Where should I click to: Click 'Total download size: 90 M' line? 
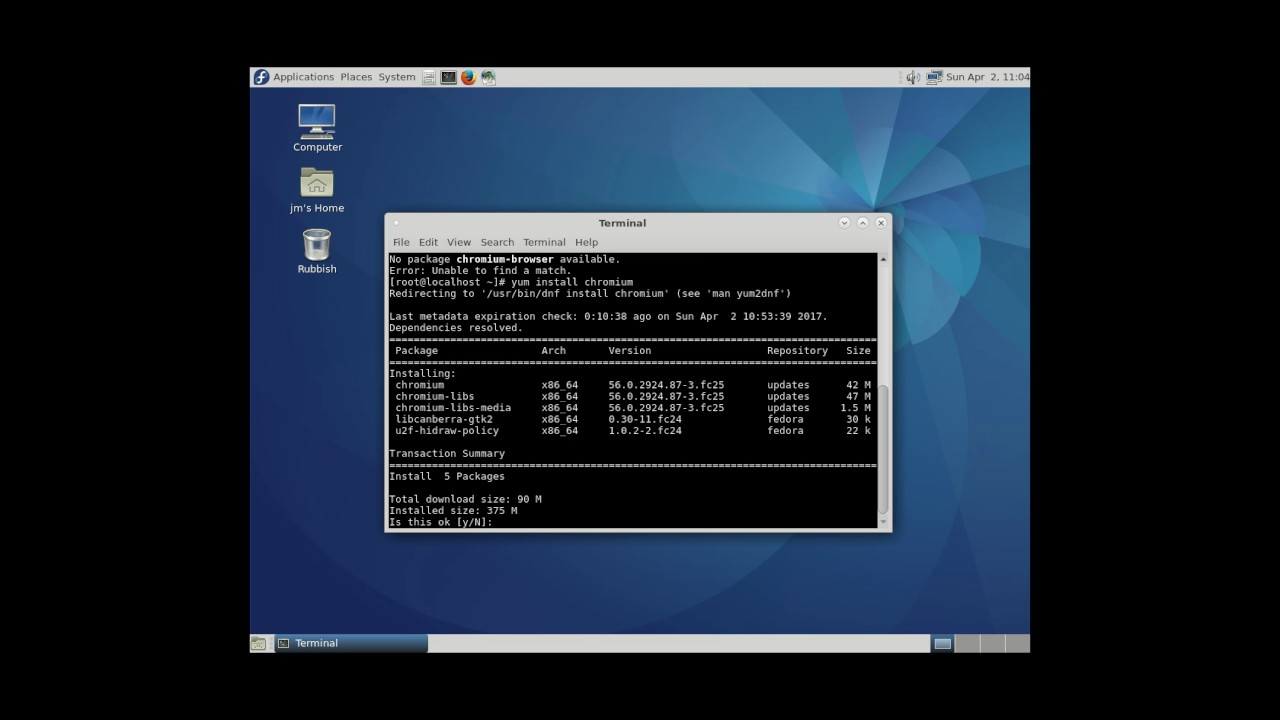(x=465, y=499)
